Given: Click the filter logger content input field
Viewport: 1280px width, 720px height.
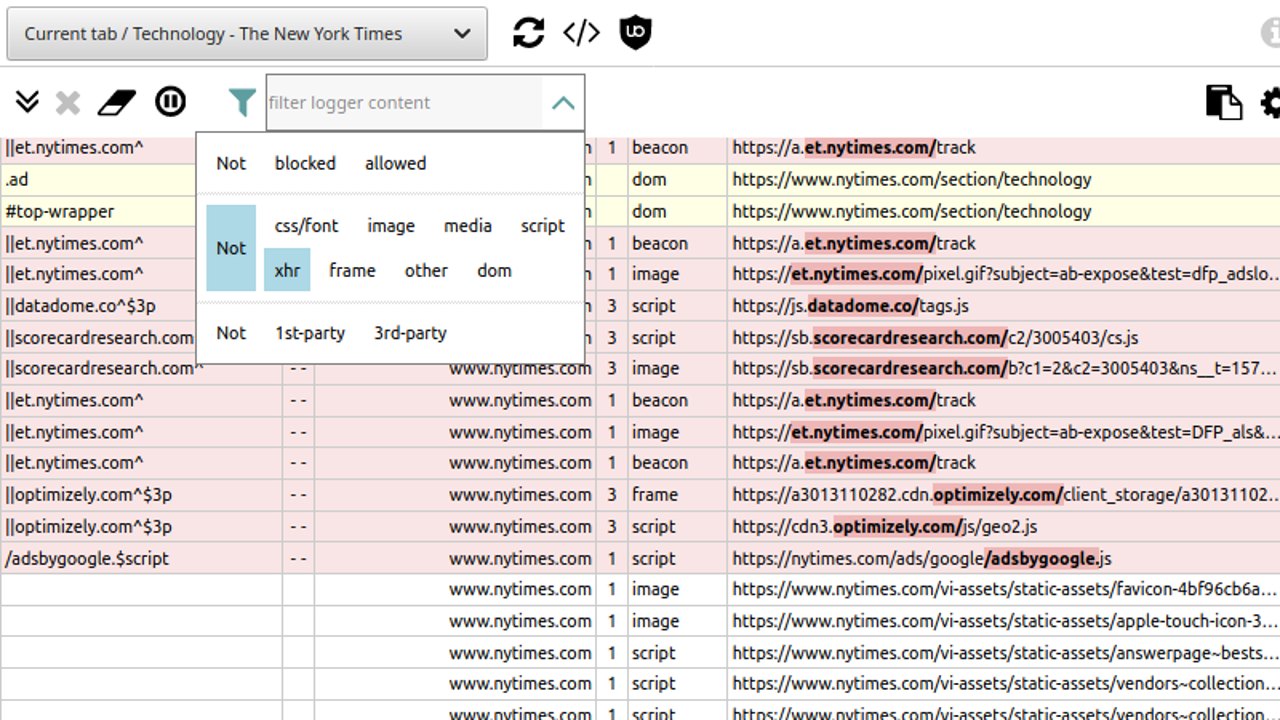Looking at the screenshot, I should 400,101.
